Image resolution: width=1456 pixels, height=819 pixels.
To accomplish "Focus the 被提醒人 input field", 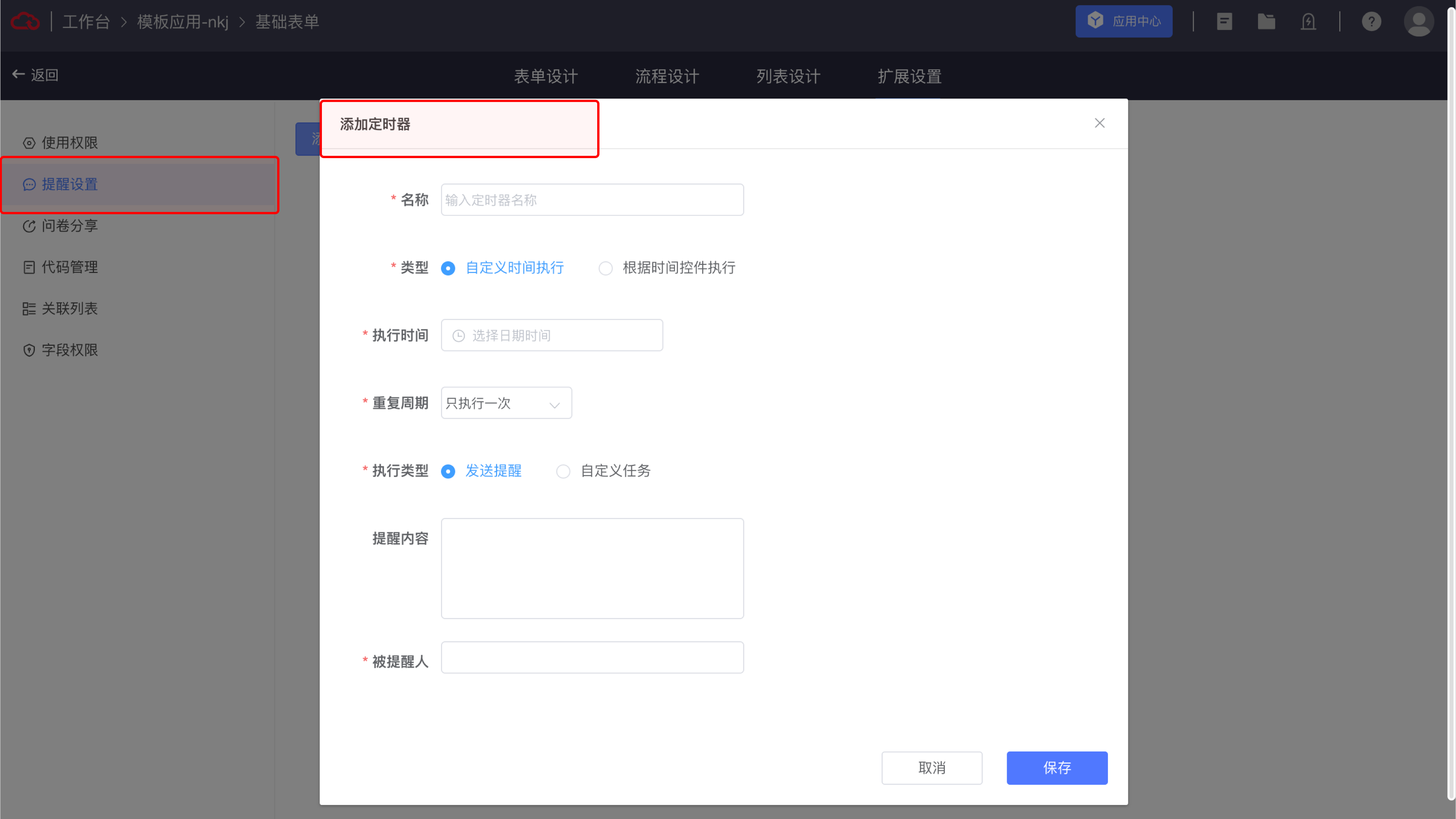I will point(592,657).
